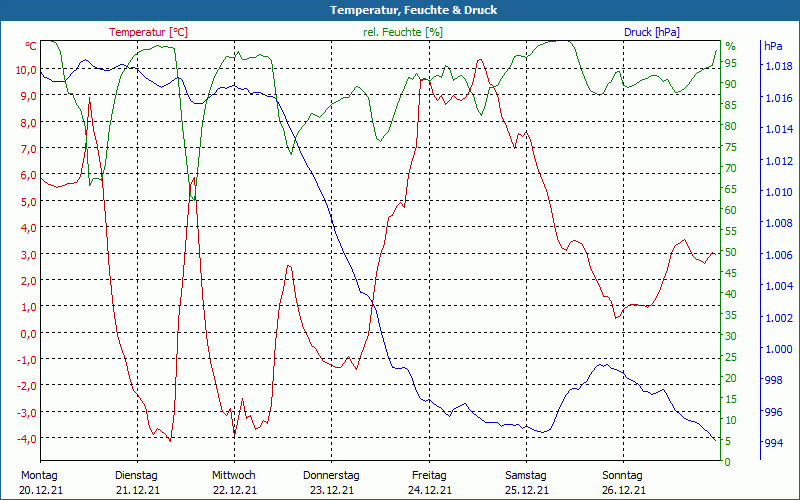The image size is (800, 500).
Task: Click the '21.12.21' date label
Action: coord(138,490)
